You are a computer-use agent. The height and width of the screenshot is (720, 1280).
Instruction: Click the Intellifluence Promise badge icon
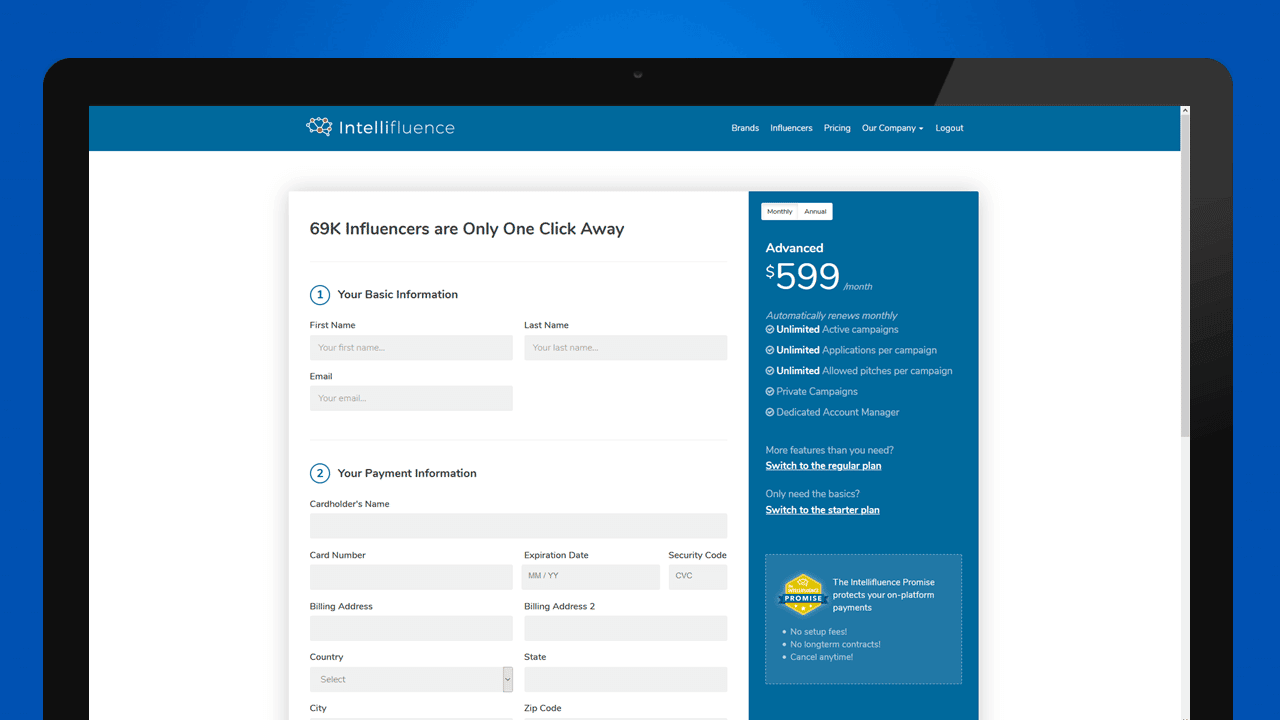coord(802,594)
